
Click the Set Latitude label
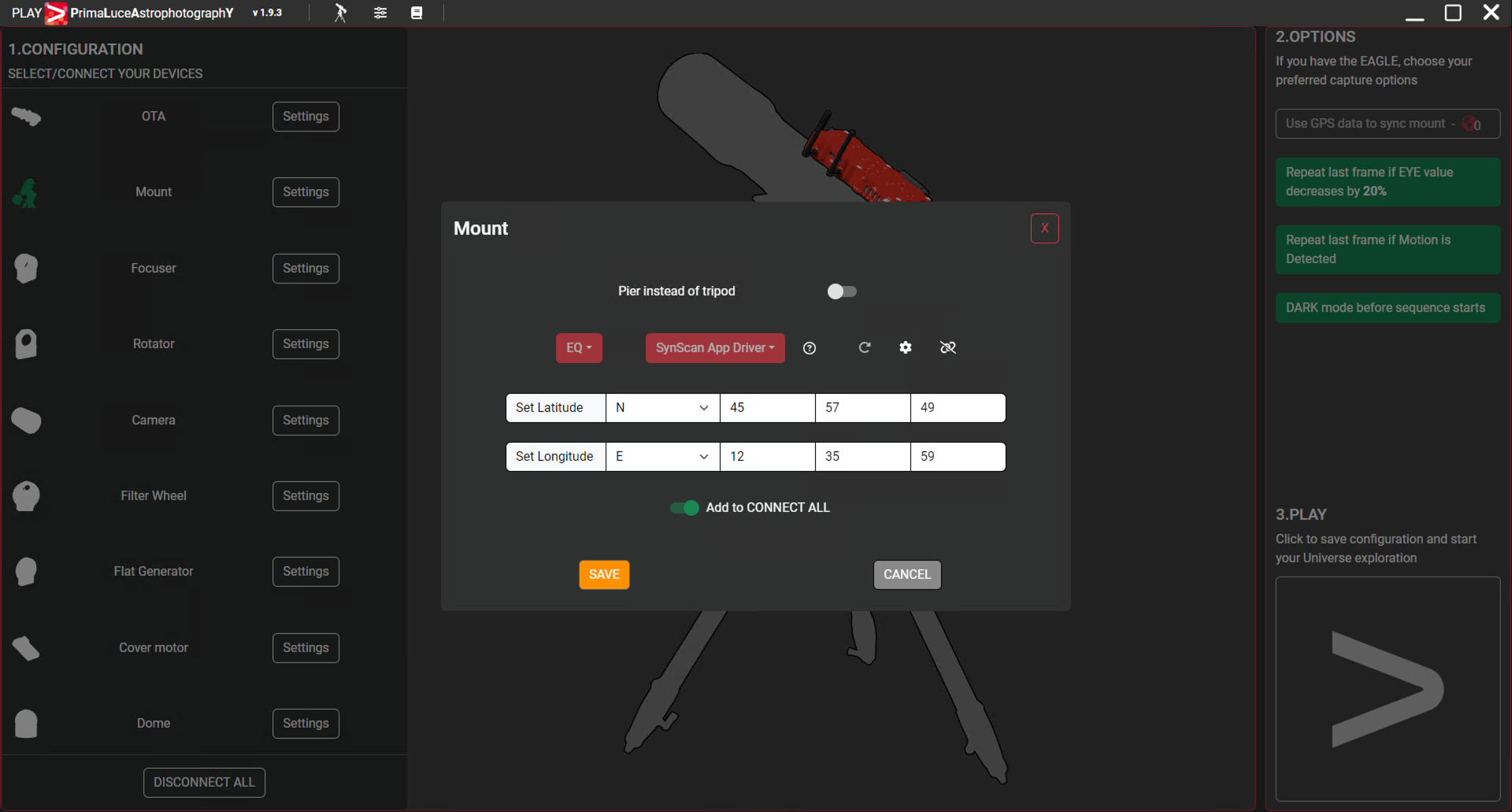coord(556,408)
